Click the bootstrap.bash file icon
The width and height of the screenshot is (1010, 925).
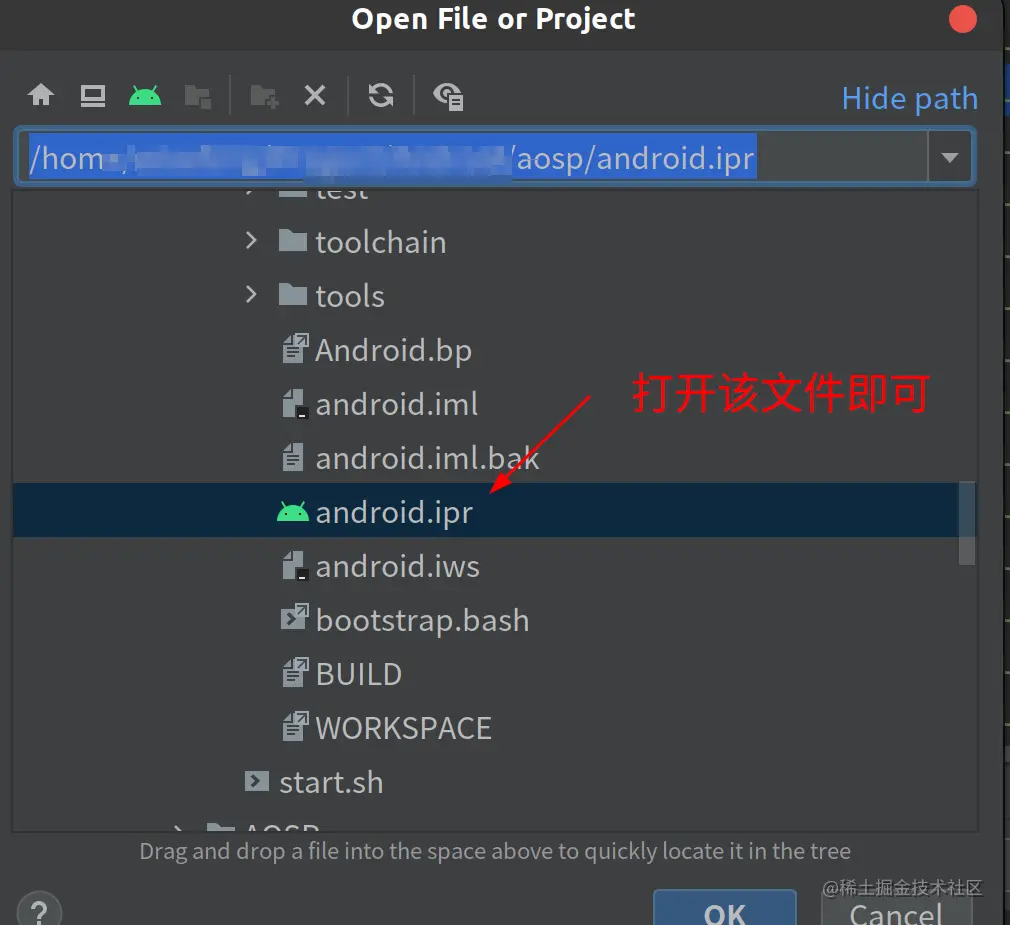(x=295, y=617)
